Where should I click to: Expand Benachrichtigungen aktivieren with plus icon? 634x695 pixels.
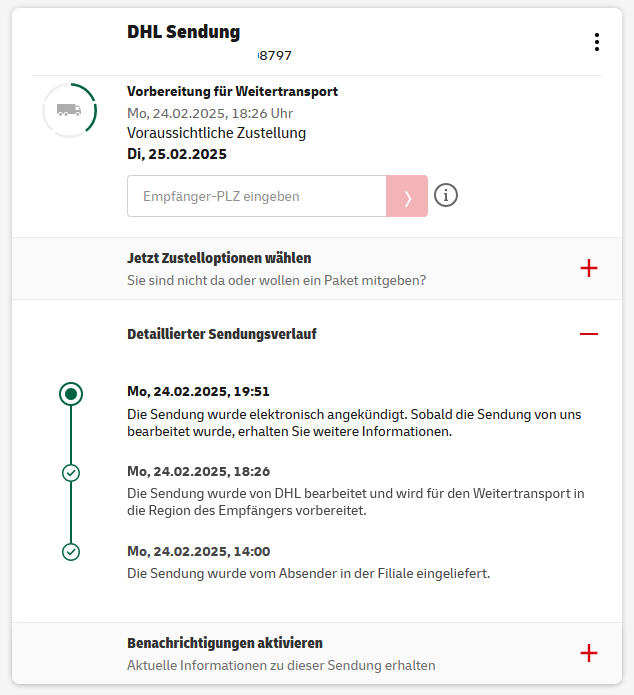point(589,653)
